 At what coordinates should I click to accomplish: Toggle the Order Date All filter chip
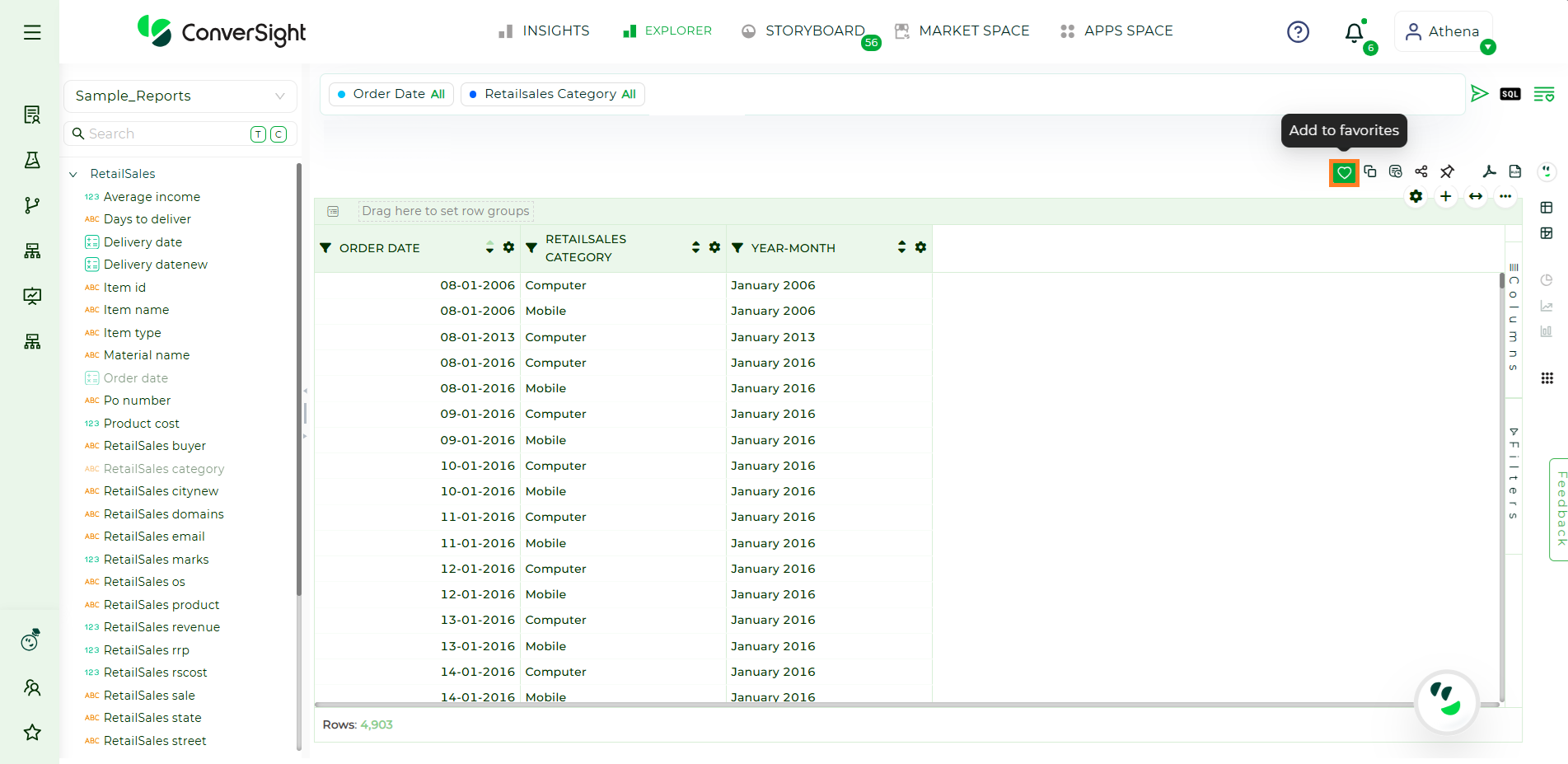391,94
